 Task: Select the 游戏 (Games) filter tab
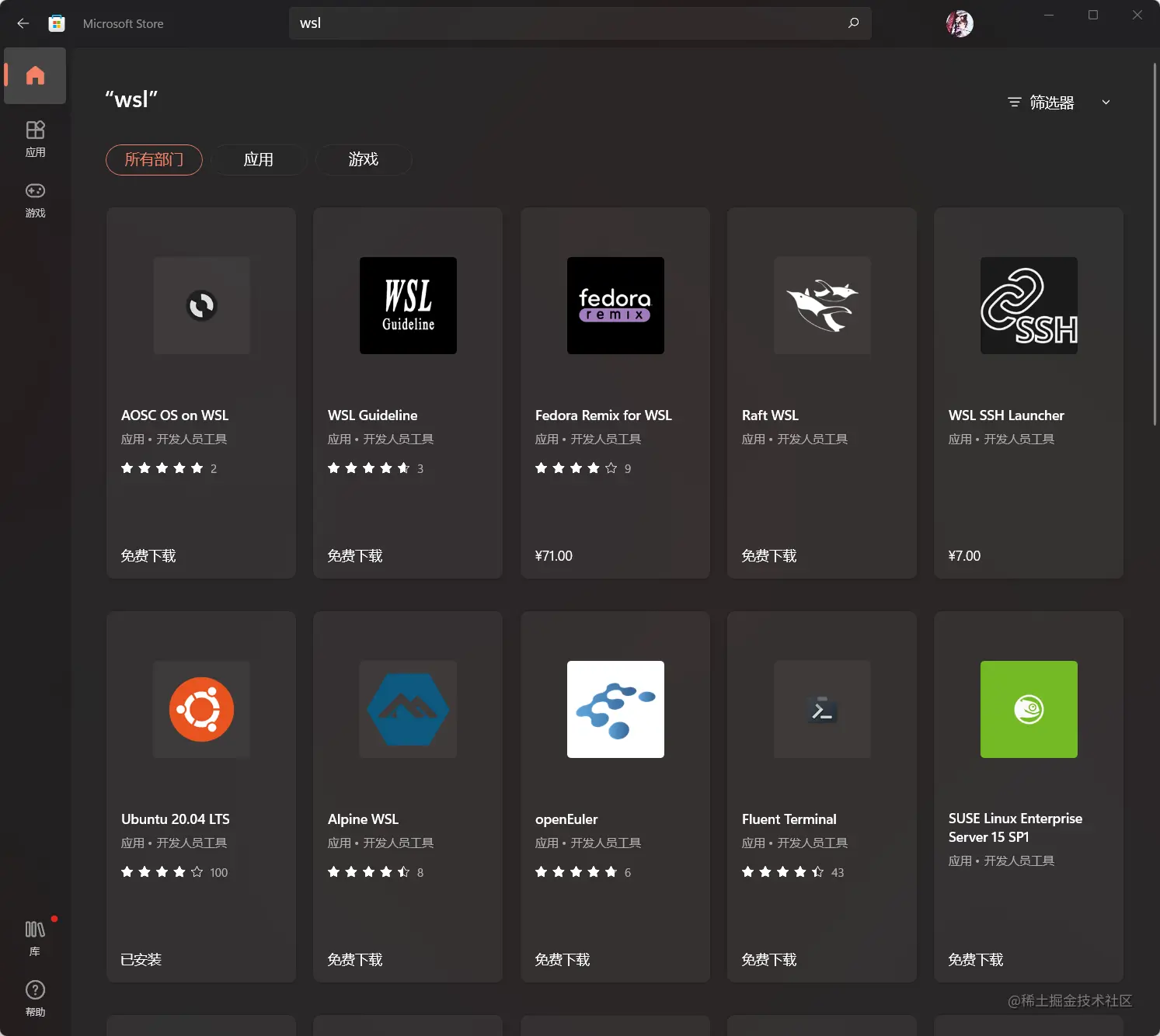tap(364, 160)
